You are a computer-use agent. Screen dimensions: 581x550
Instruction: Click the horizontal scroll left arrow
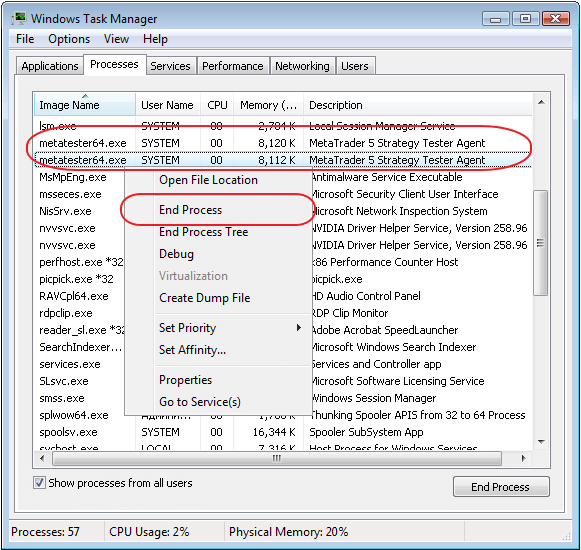42,458
